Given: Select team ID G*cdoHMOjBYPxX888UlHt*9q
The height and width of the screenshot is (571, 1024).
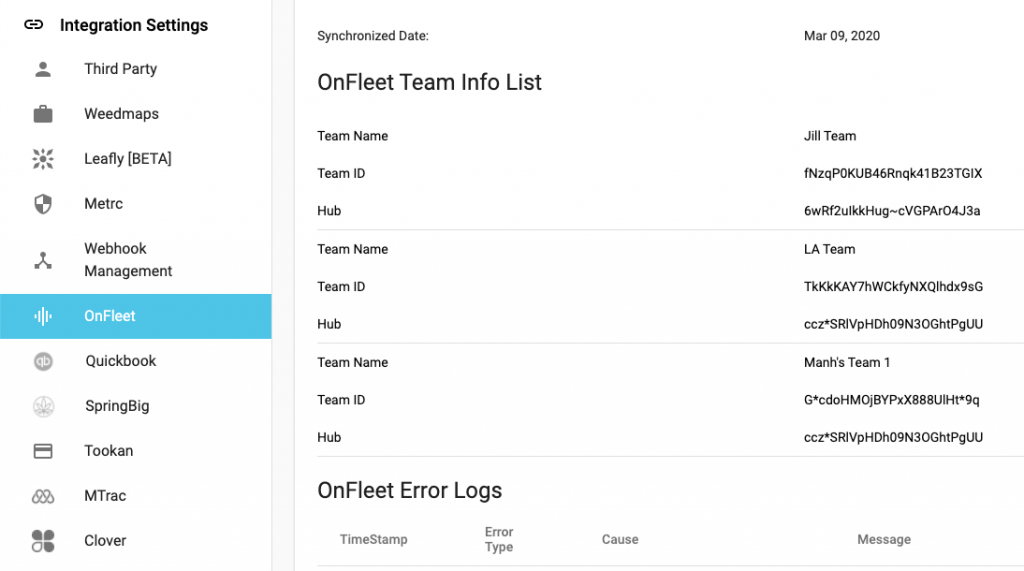Looking at the screenshot, I should coord(891,400).
